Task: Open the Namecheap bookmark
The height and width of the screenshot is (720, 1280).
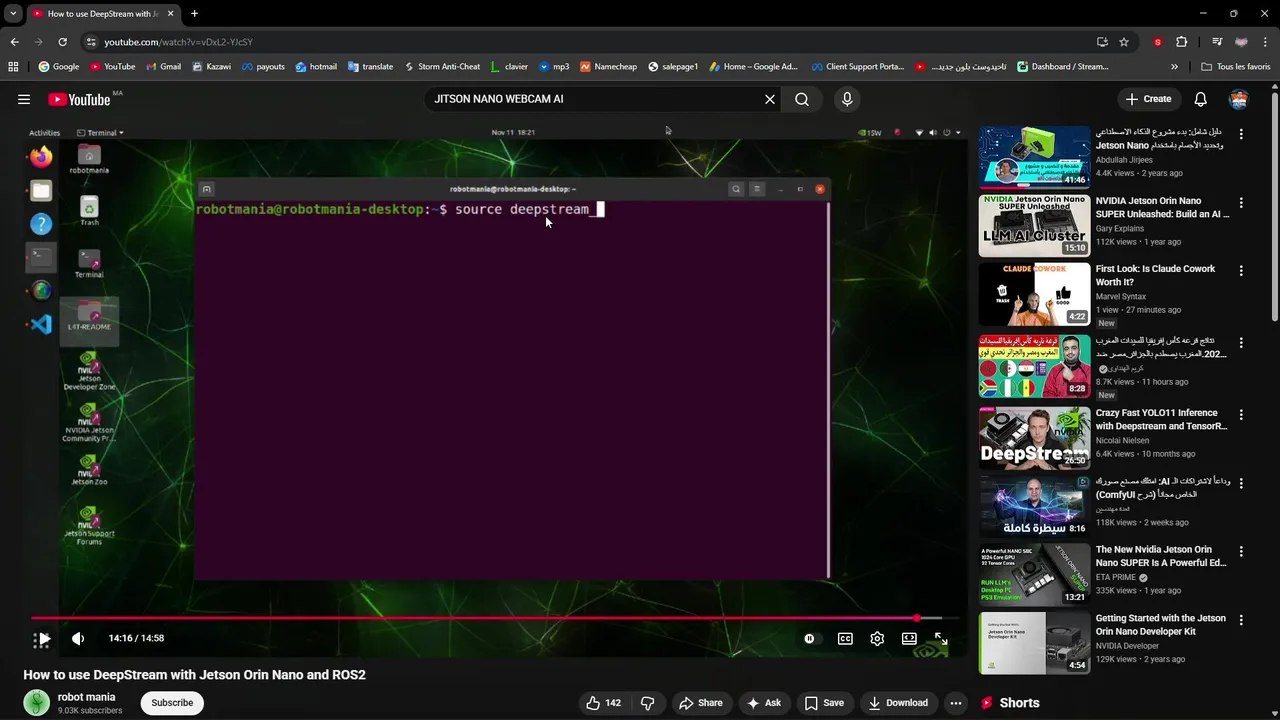Action: coord(608,67)
